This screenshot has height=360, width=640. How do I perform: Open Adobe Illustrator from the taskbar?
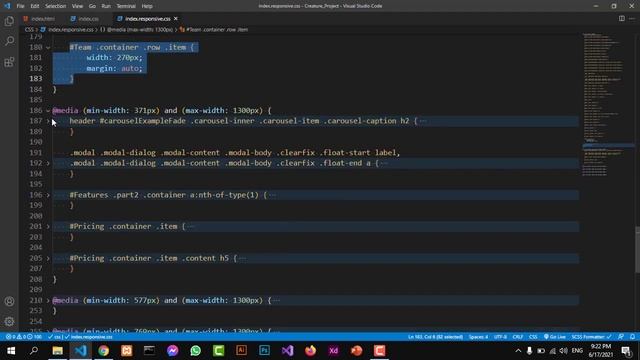242,351
